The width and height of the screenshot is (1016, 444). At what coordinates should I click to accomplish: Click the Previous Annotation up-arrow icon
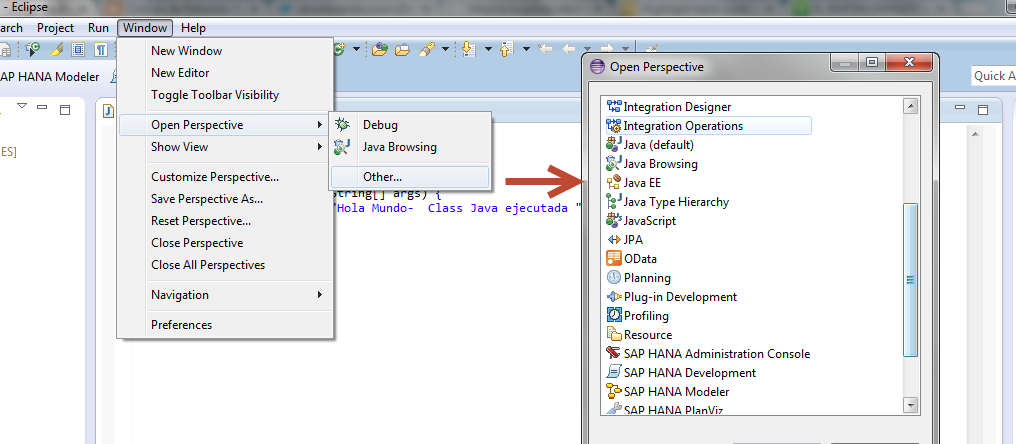(506, 49)
